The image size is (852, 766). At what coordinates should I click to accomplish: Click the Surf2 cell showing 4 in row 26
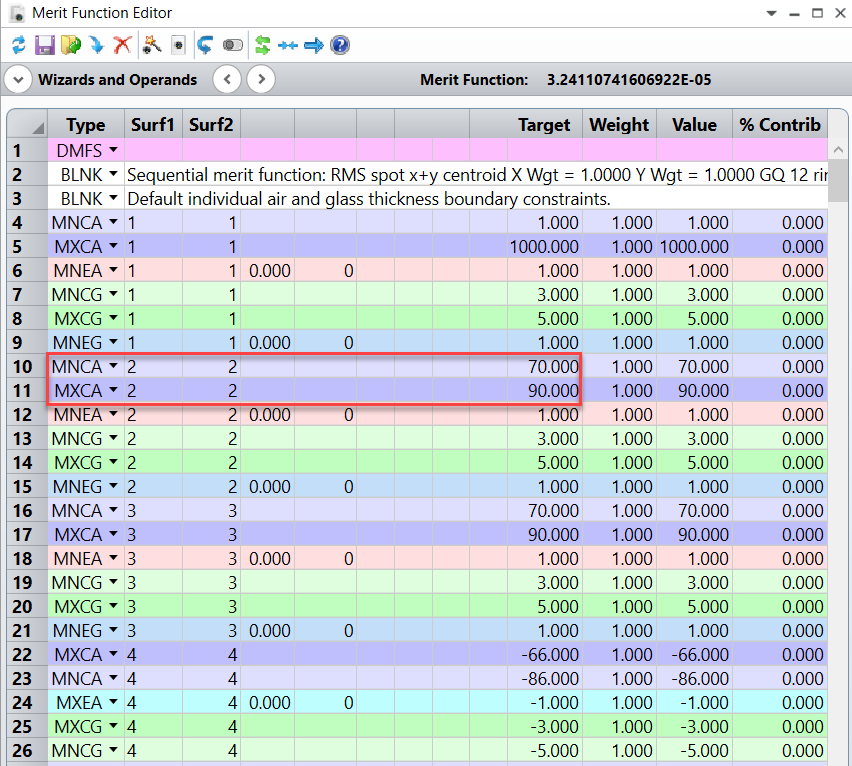tap(211, 750)
